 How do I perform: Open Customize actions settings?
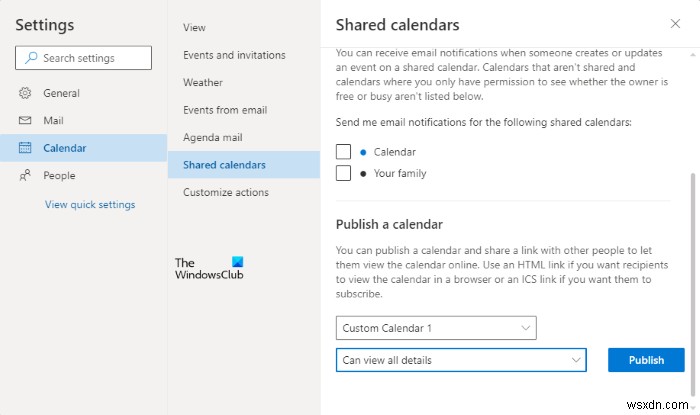tap(226, 192)
